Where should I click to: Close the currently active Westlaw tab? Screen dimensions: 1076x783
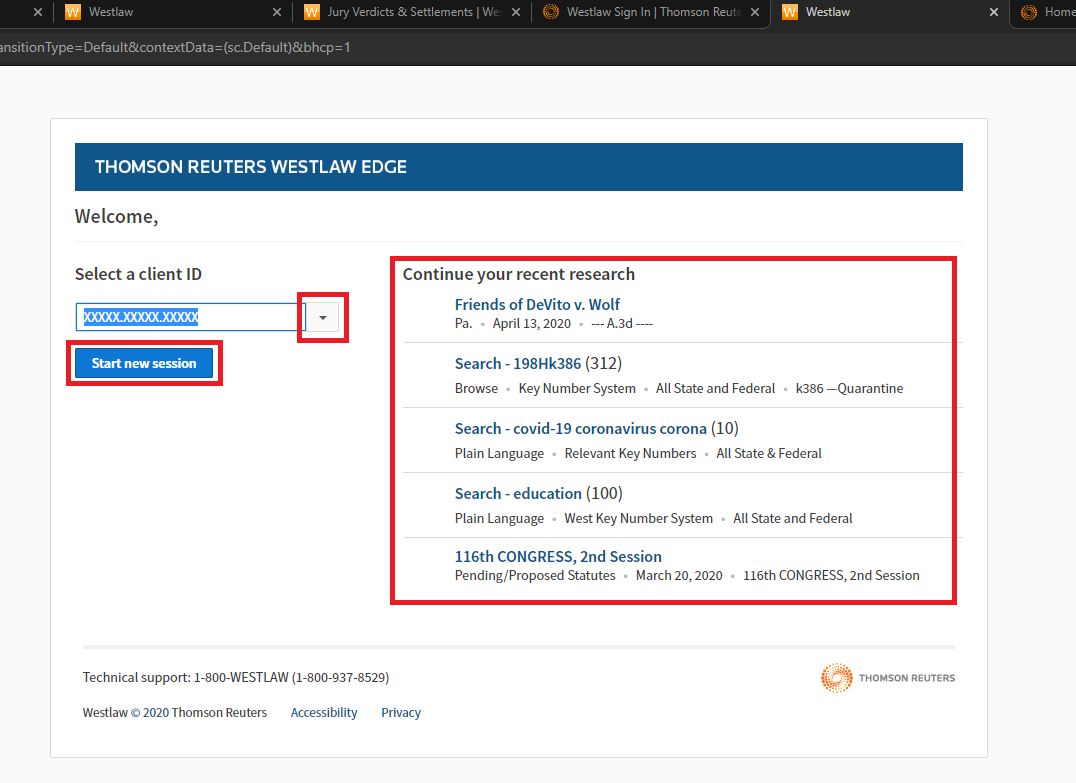pos(994,13)
